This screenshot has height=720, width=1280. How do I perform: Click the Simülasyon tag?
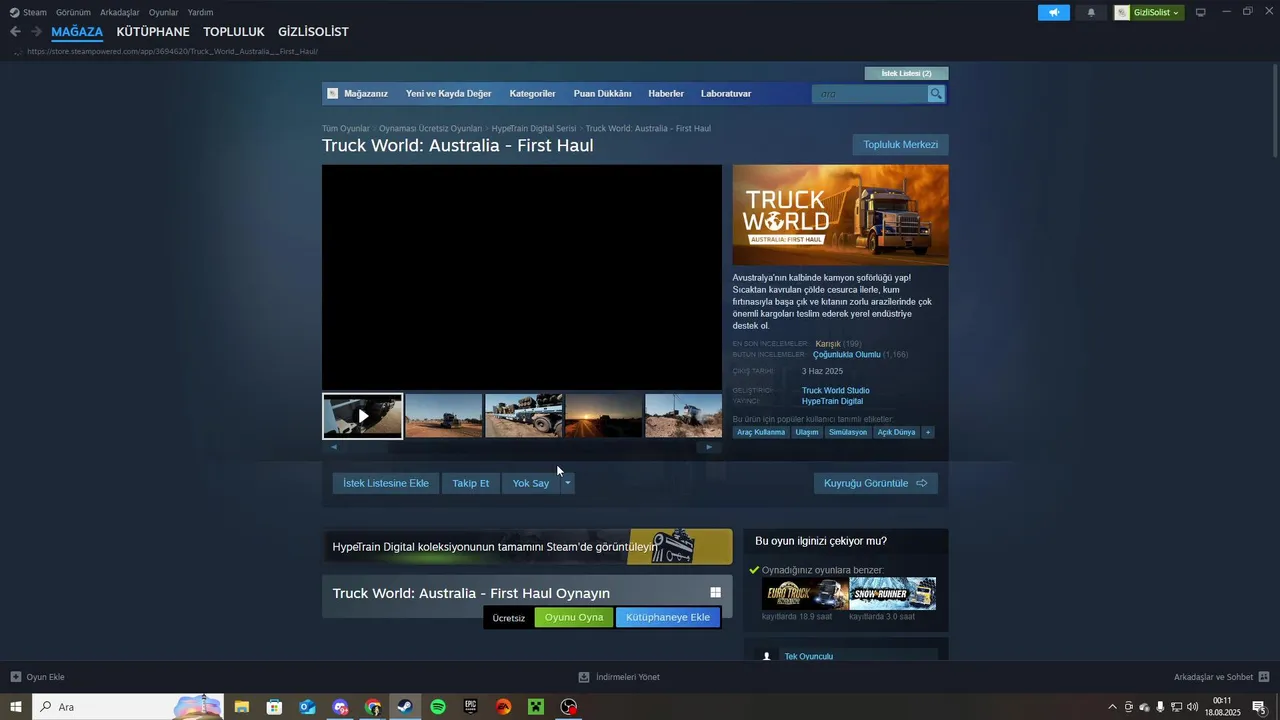pos(848,432)
